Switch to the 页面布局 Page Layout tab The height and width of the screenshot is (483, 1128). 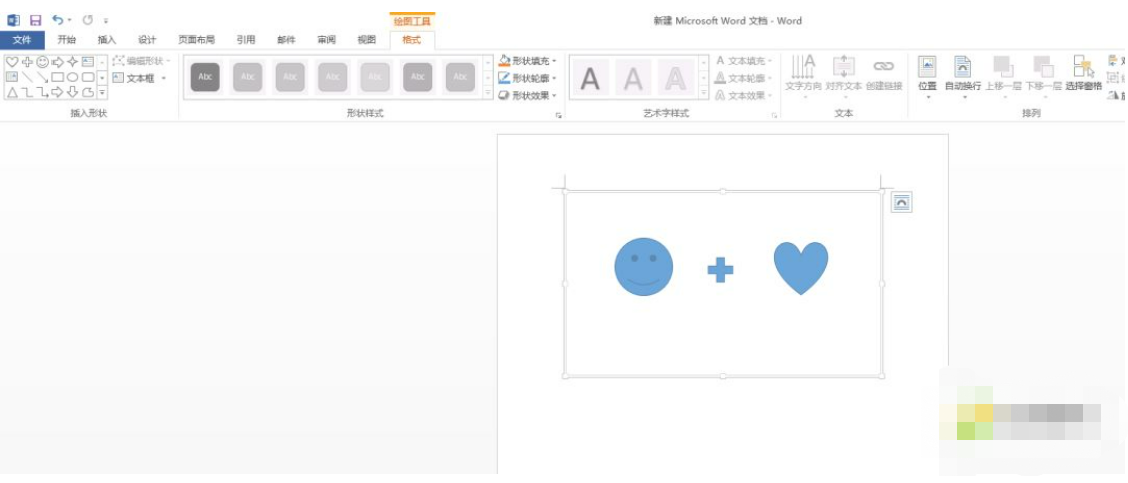click(x=196, y=40)
